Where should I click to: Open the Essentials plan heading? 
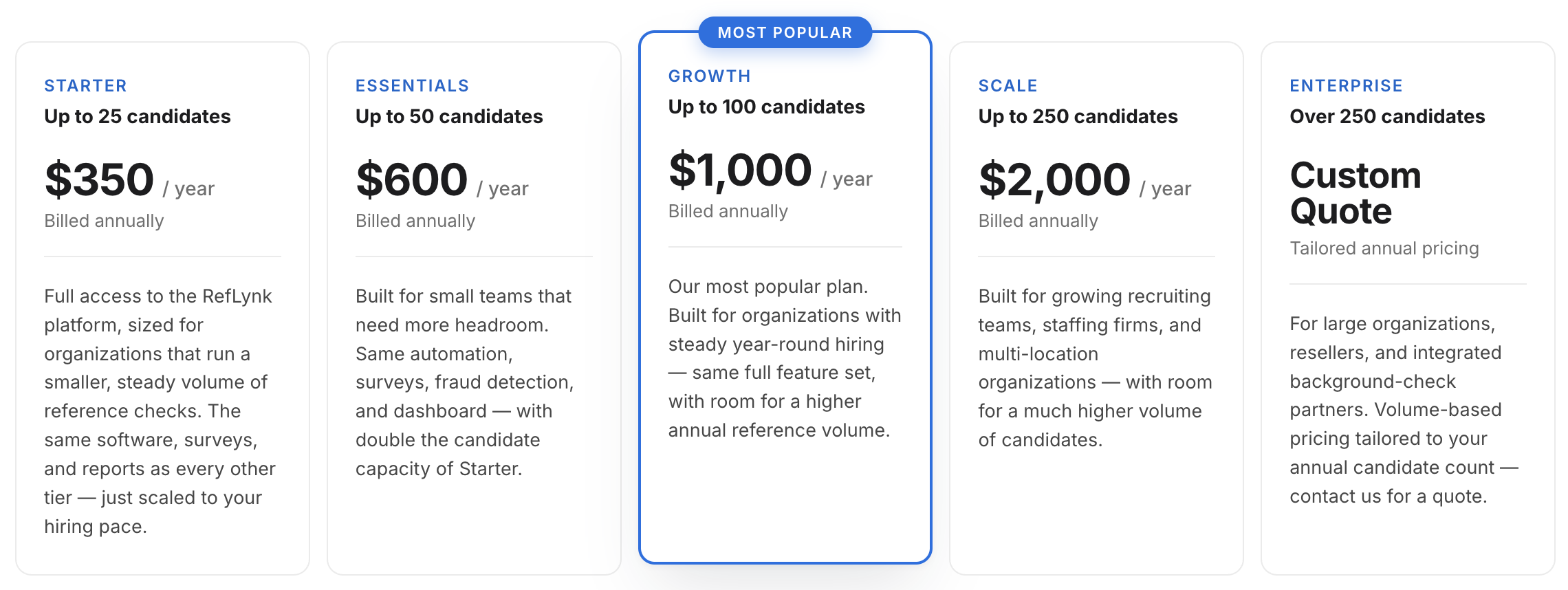click(412, 86)
